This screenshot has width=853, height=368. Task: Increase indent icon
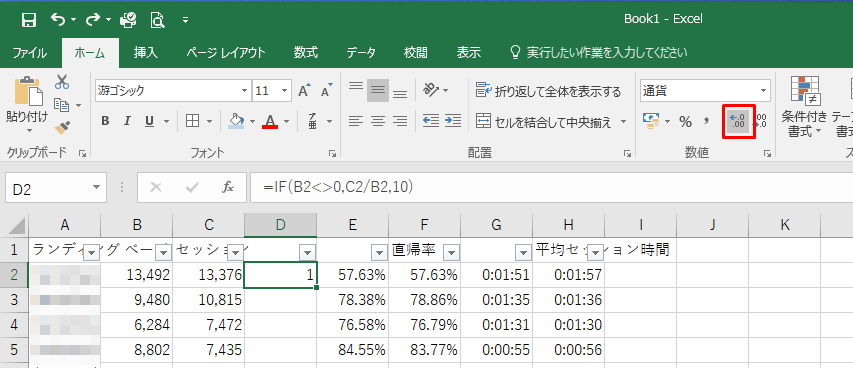[x=453, y=121]
